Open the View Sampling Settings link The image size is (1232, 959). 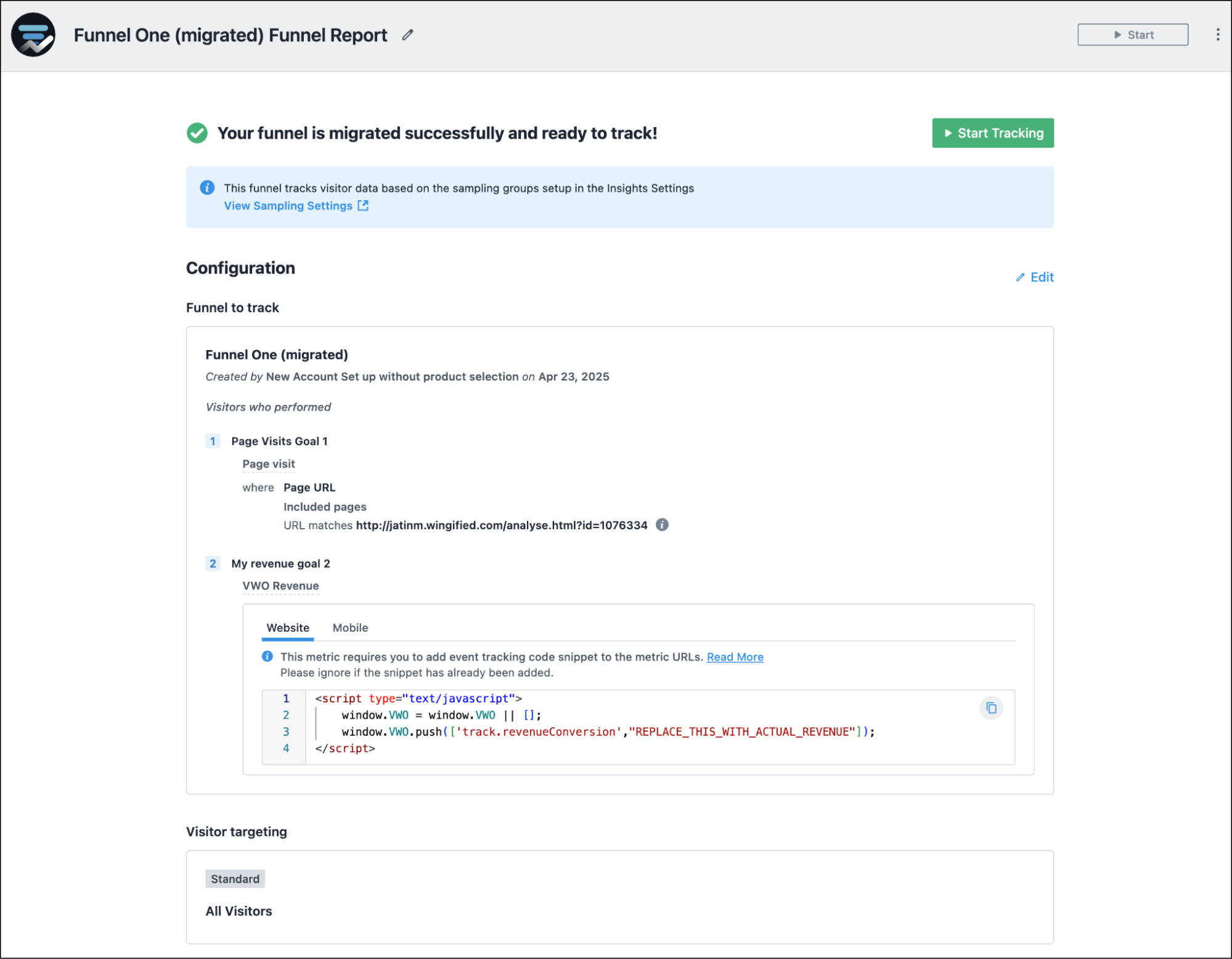coord(296,206)
